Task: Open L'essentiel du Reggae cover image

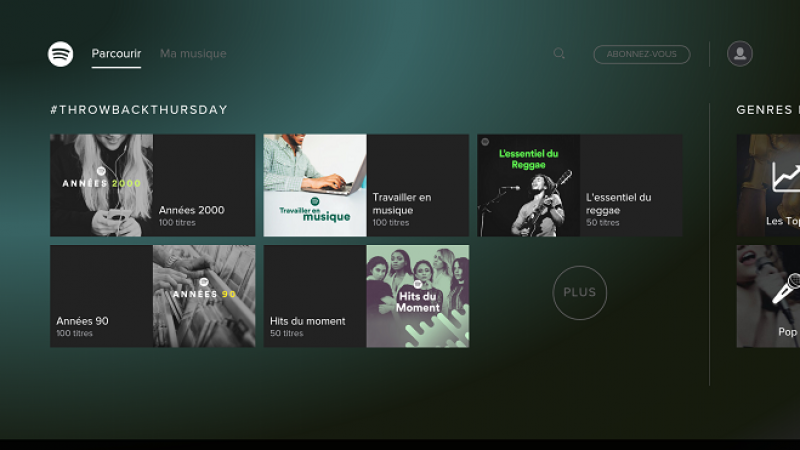Action: click(x=528, y=185)
